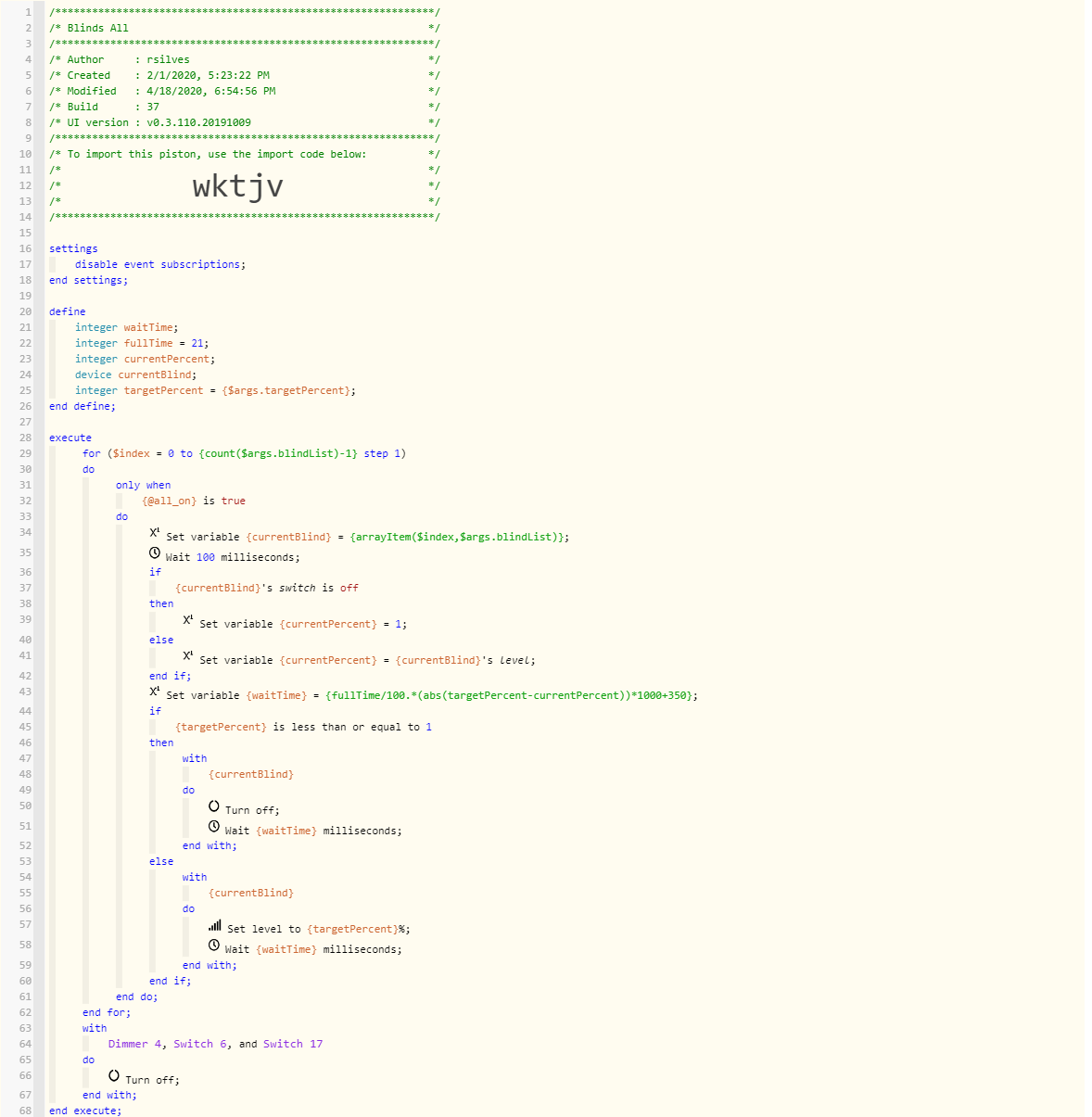Select the import code wktjv
The image size is (1092, 1117).
click(x=238, y=186)
